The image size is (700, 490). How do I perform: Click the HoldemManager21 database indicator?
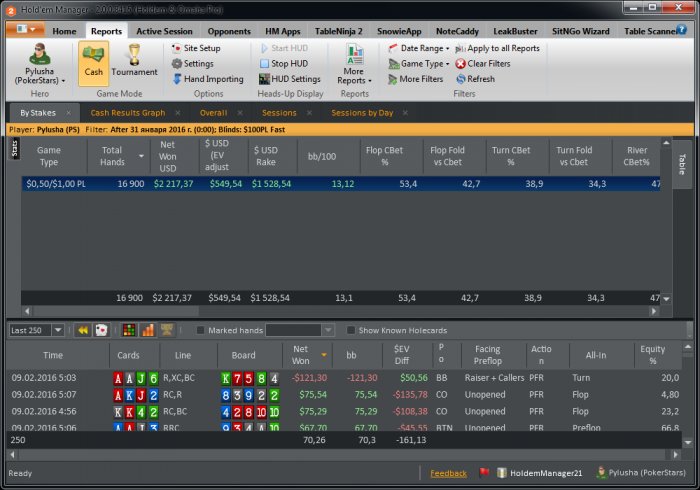(x=540, y=473)
